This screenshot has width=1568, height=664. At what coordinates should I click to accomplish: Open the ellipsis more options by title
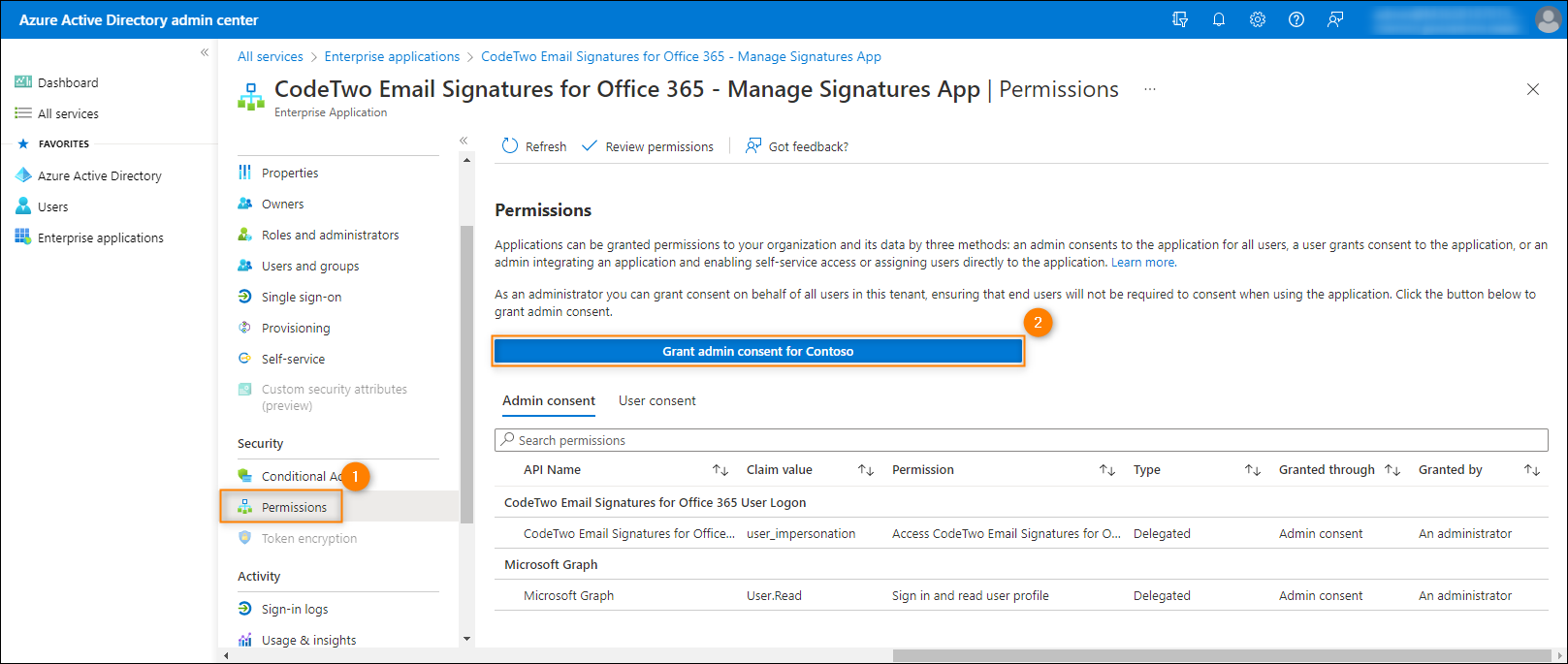click(x=1149, y=89)
